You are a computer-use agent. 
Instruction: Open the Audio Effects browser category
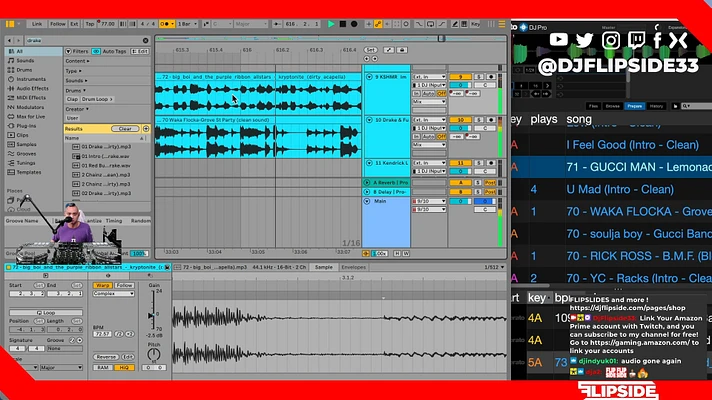point(32,89)
